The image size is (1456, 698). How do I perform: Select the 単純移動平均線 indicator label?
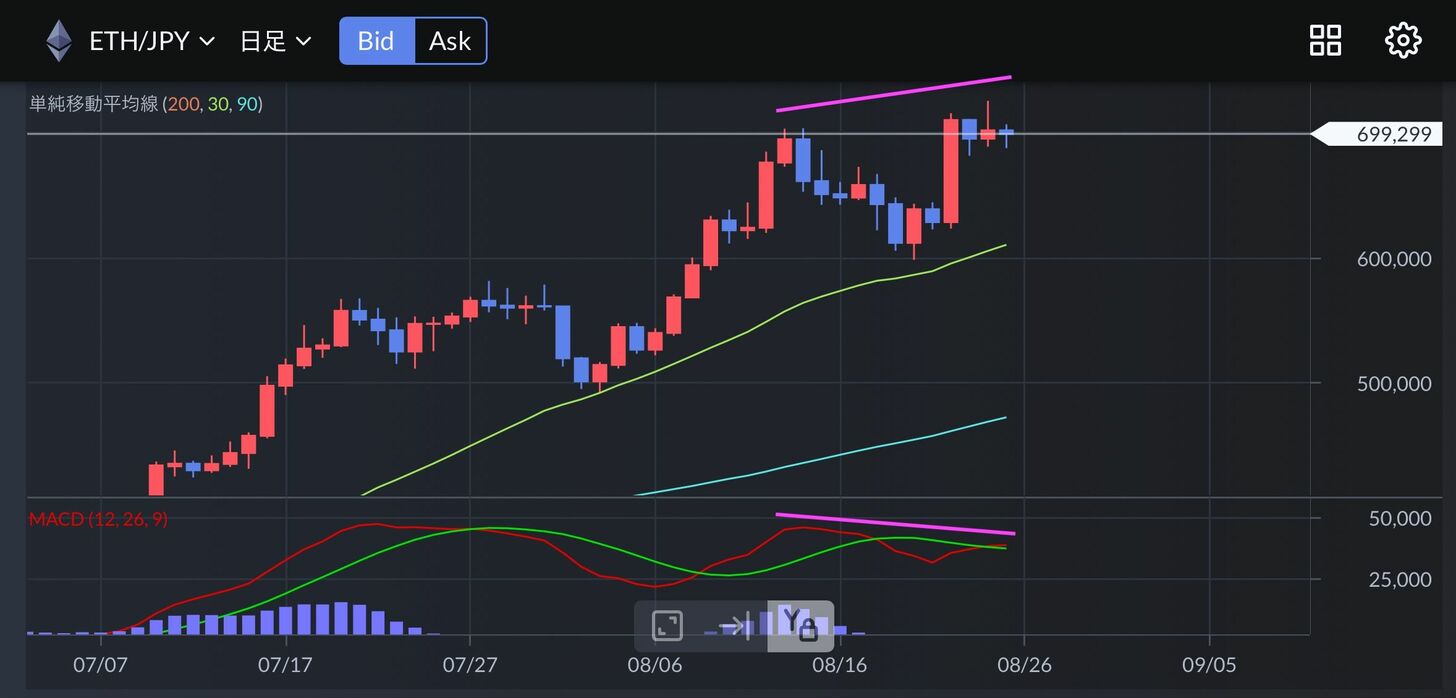pos(94,104)
